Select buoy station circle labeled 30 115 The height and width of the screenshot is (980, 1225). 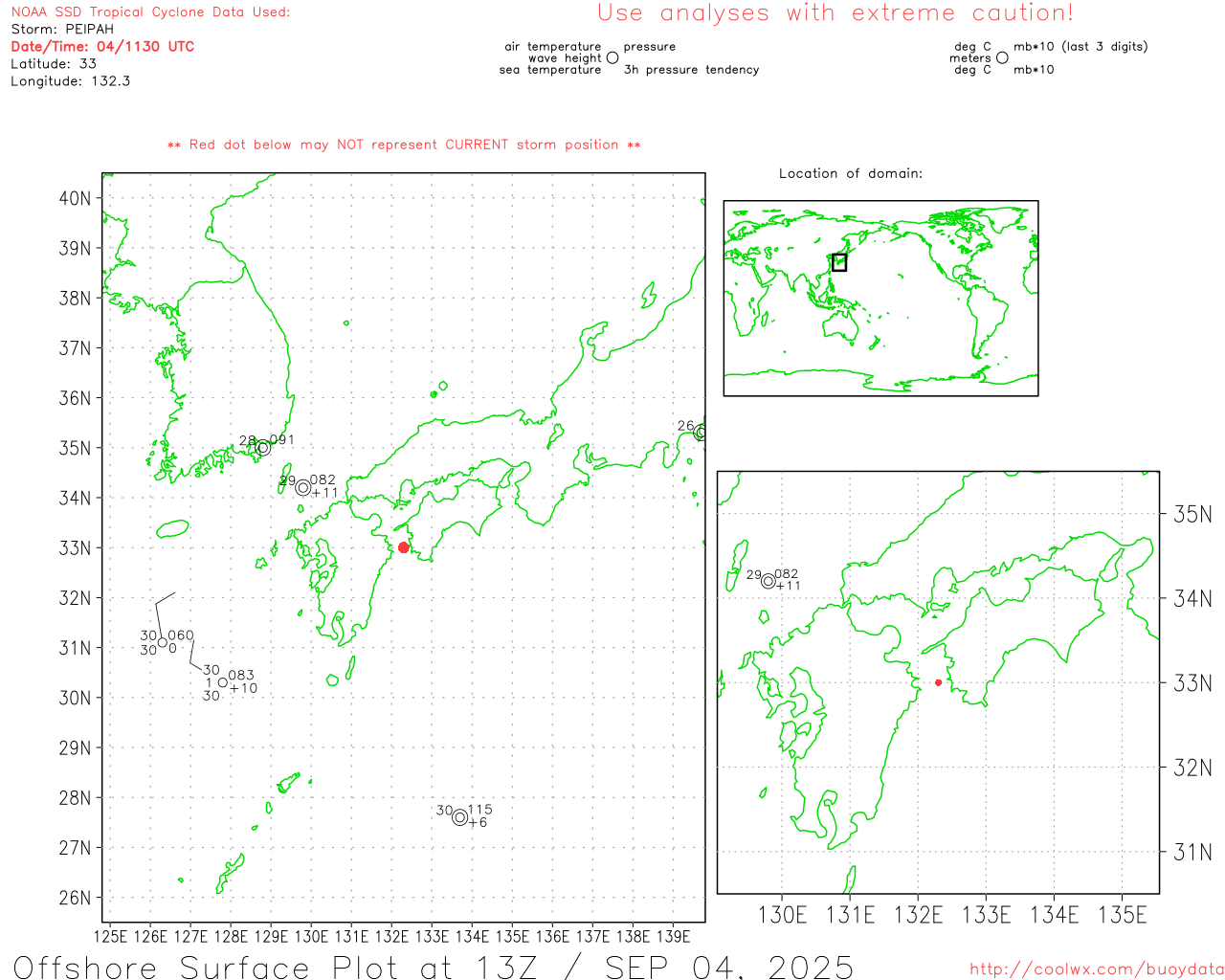[x=460, y=817]
